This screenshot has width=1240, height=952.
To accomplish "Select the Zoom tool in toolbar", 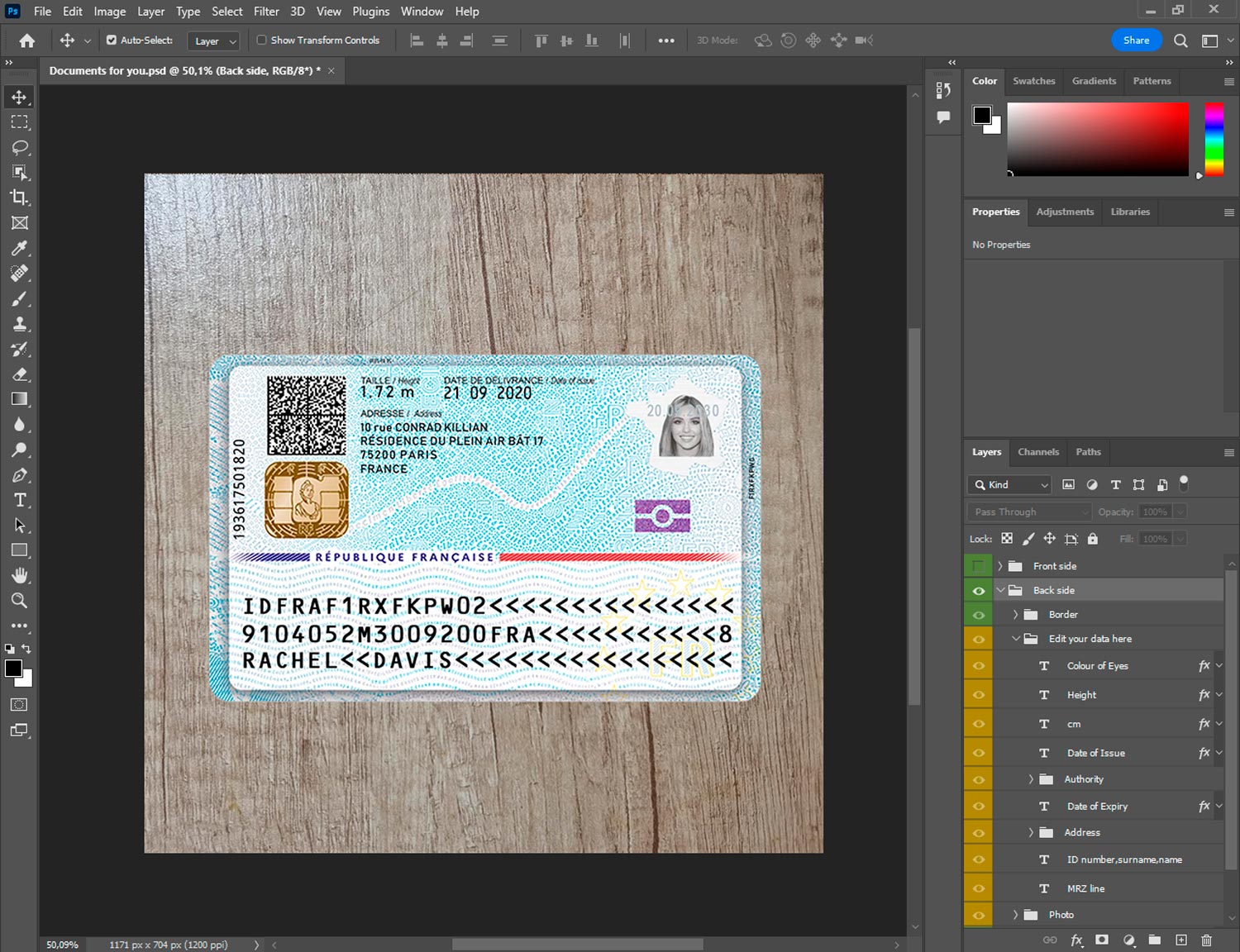I will click(x=20, y=601).
